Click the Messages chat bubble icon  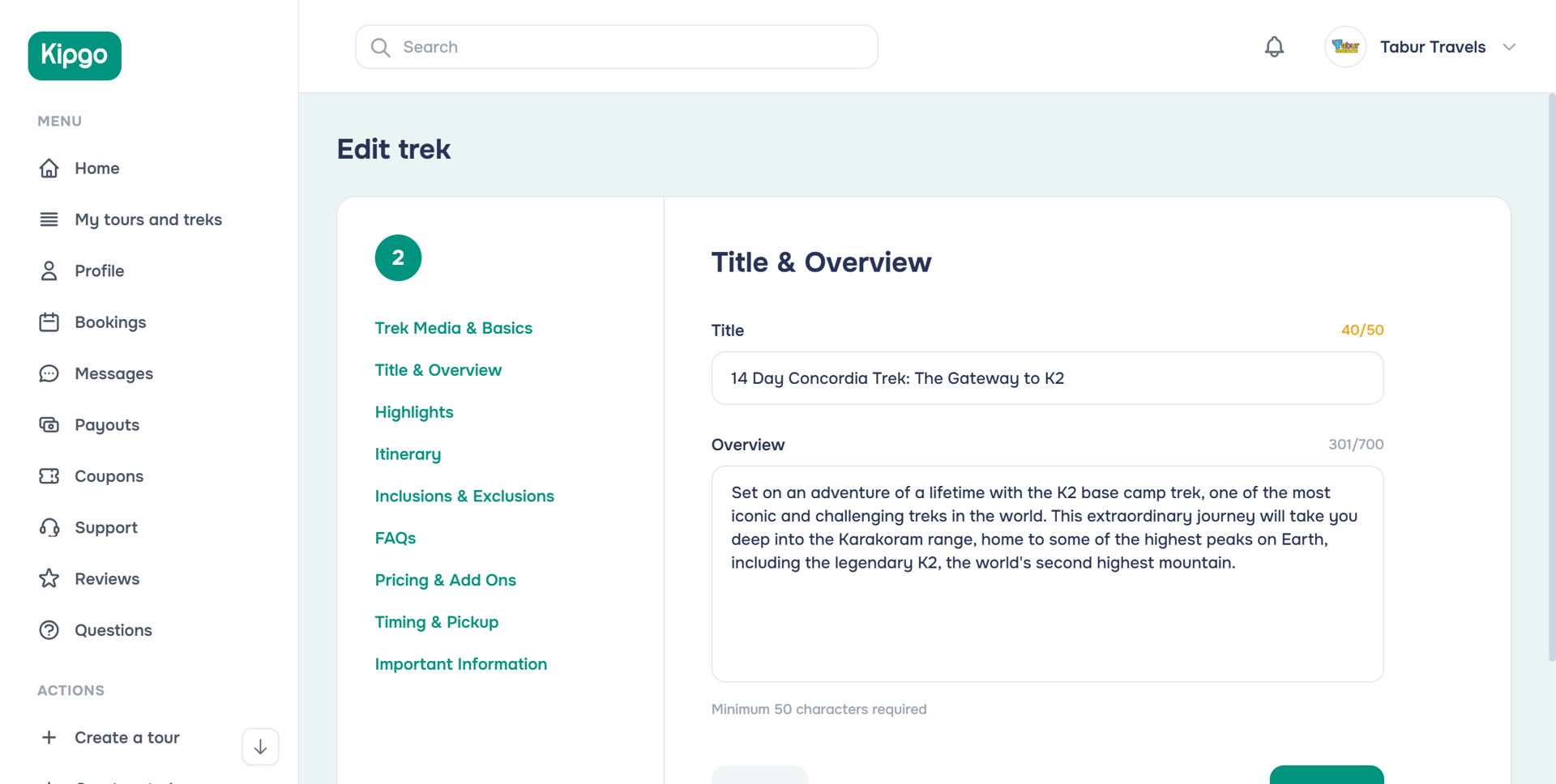(49, 373)
